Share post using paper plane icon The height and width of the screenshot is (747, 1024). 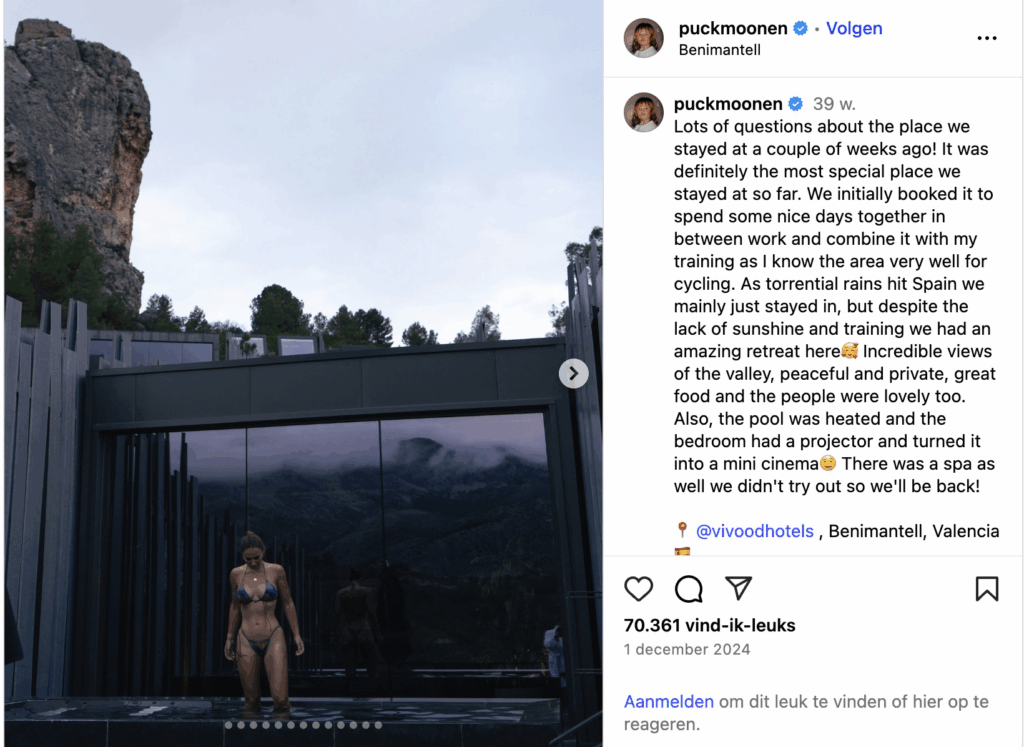(739, 588)
